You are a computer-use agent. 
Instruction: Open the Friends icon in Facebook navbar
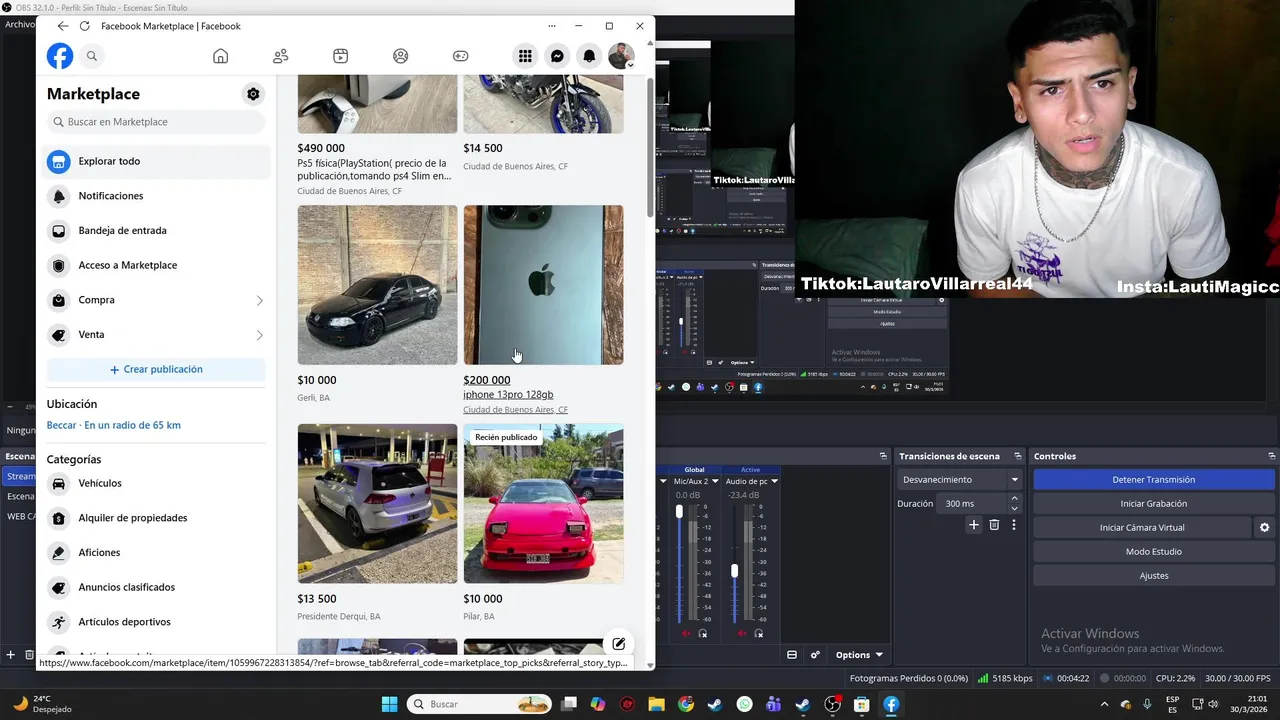tap(281, 56)
